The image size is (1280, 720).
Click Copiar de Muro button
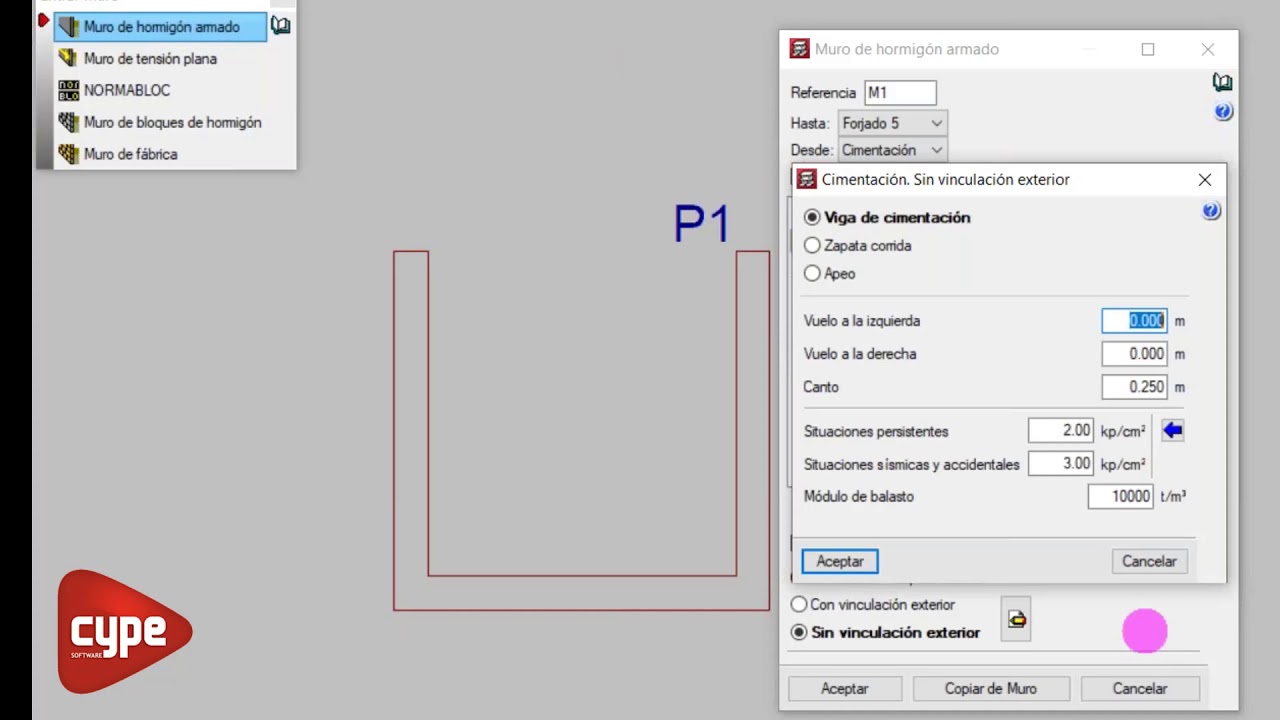(x=991, y=689)
